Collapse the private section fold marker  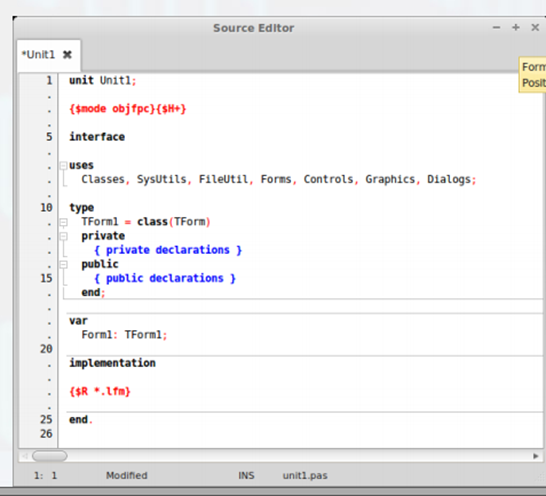pyautogui.click(x=63, y=236)
